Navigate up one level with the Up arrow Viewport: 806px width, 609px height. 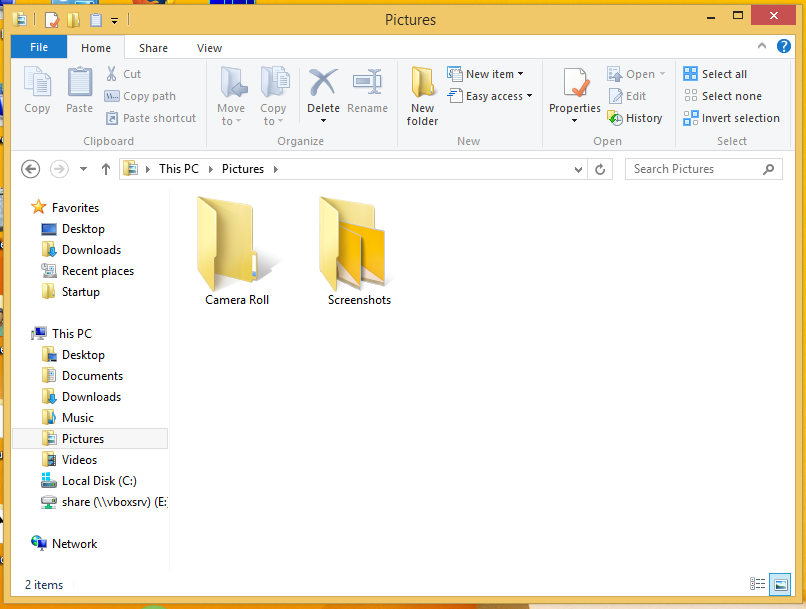(106, 168)
